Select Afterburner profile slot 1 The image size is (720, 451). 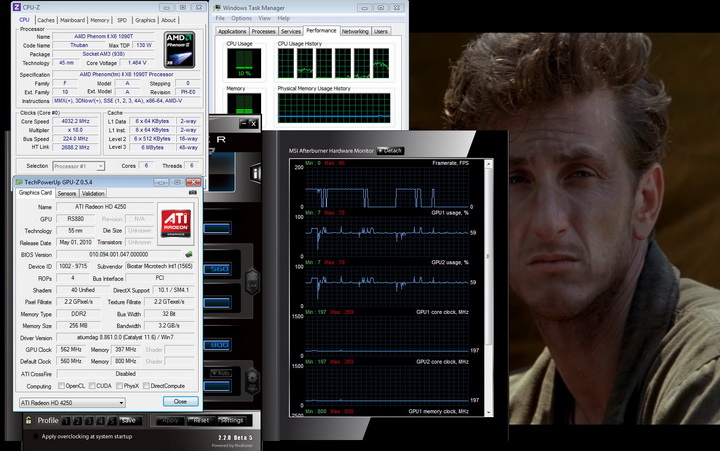click(66, 421)
